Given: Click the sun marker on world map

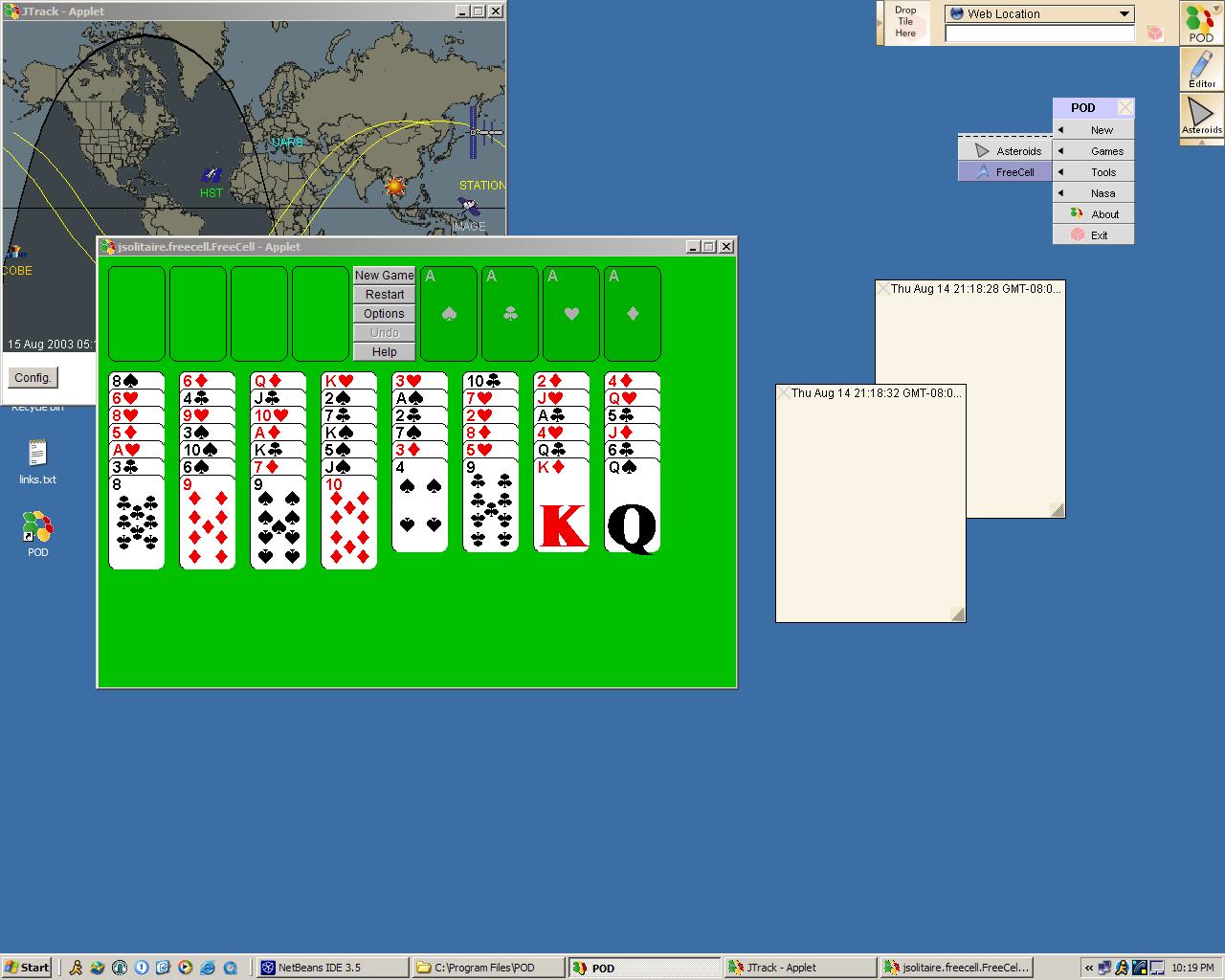Looking at the screenshot, I should [394, 186].
